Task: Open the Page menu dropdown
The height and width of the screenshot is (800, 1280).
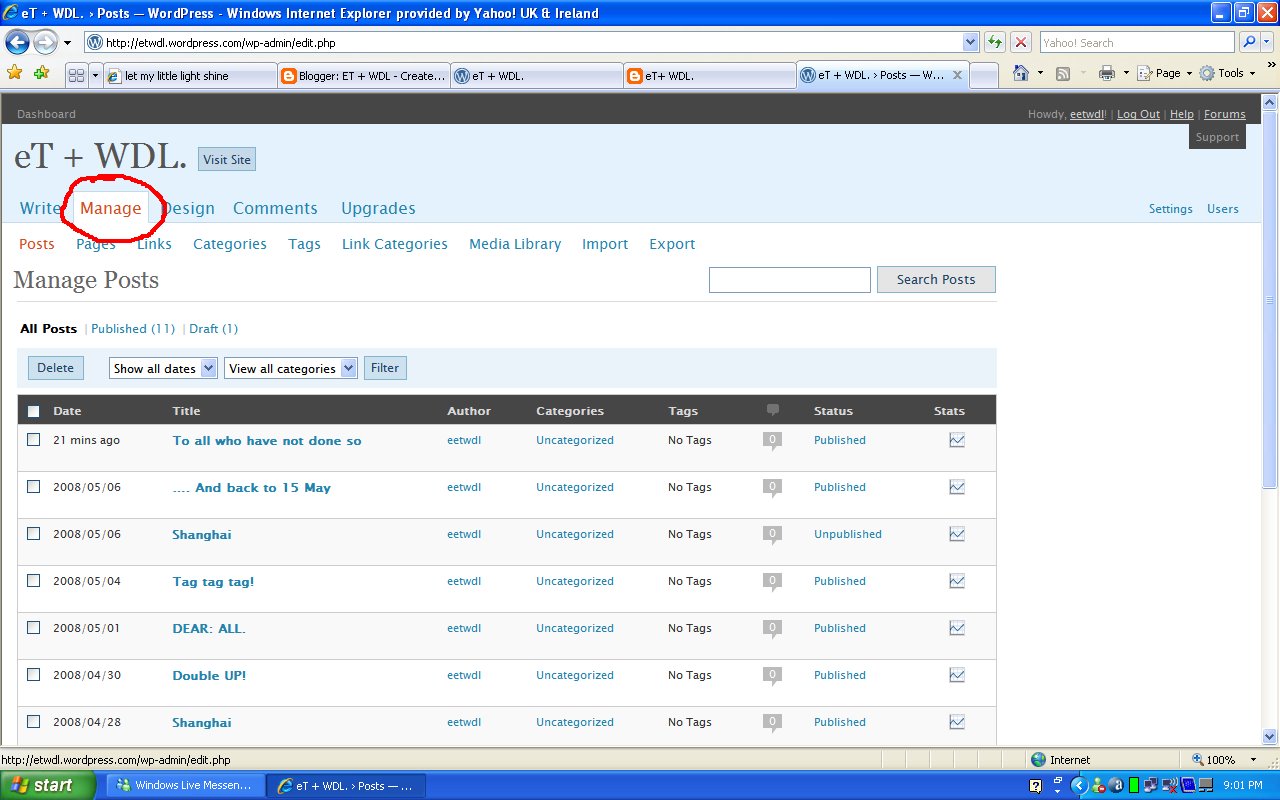Action: (x=1165, y=73)
